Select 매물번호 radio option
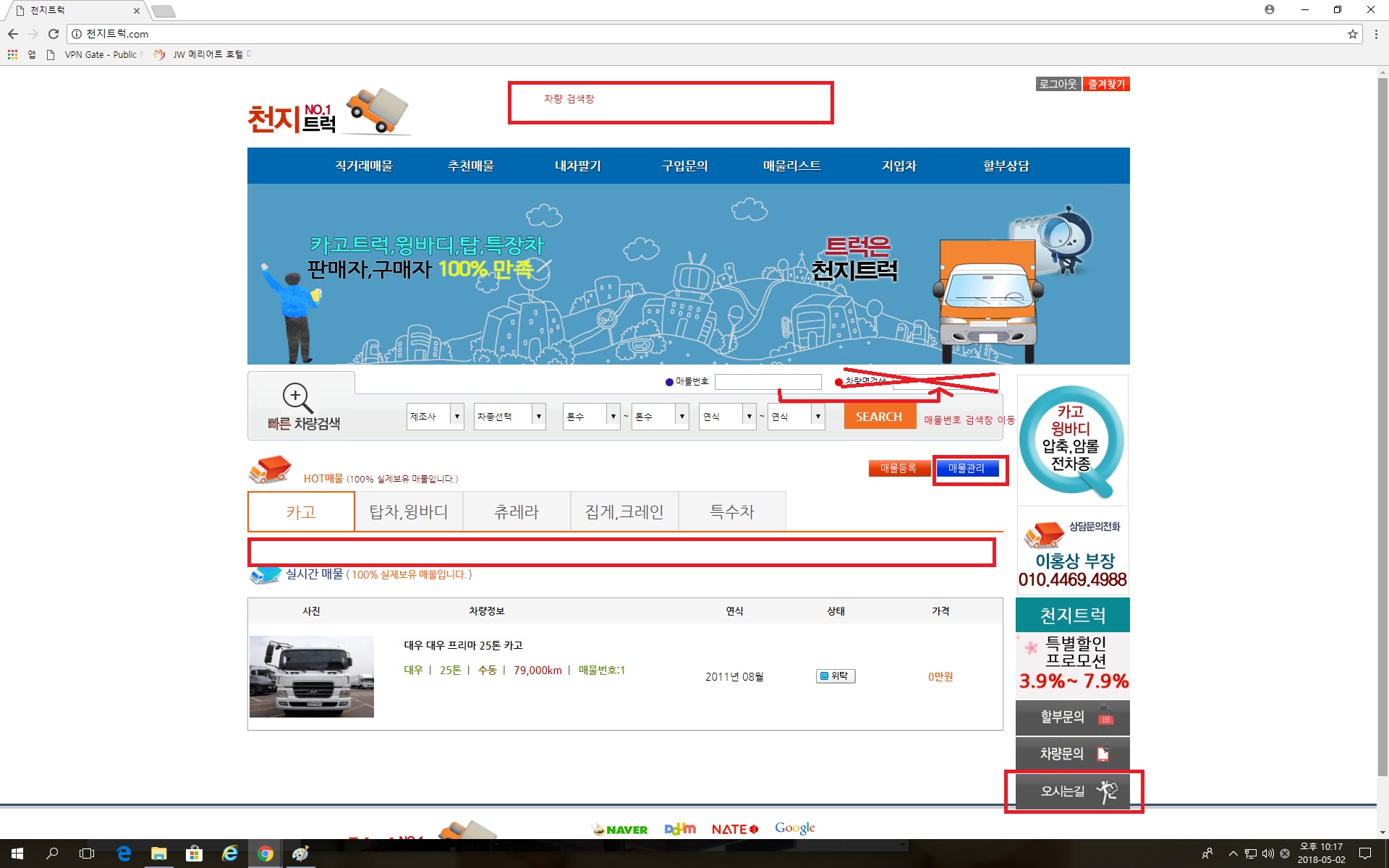Viewport: 1389px width, 868px height. click(669, 382)
